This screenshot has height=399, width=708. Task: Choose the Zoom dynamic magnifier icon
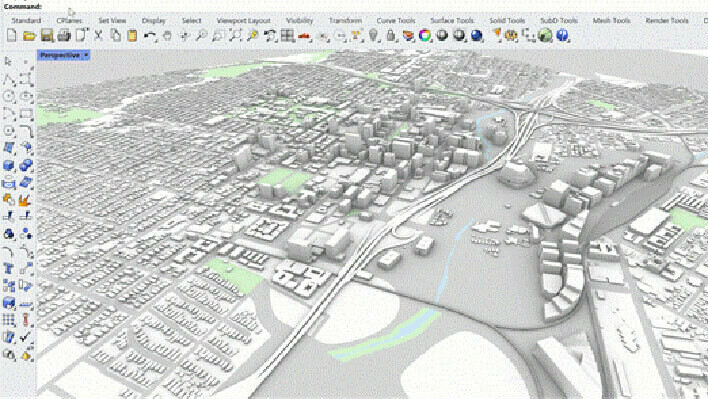[x=201, y=35]
